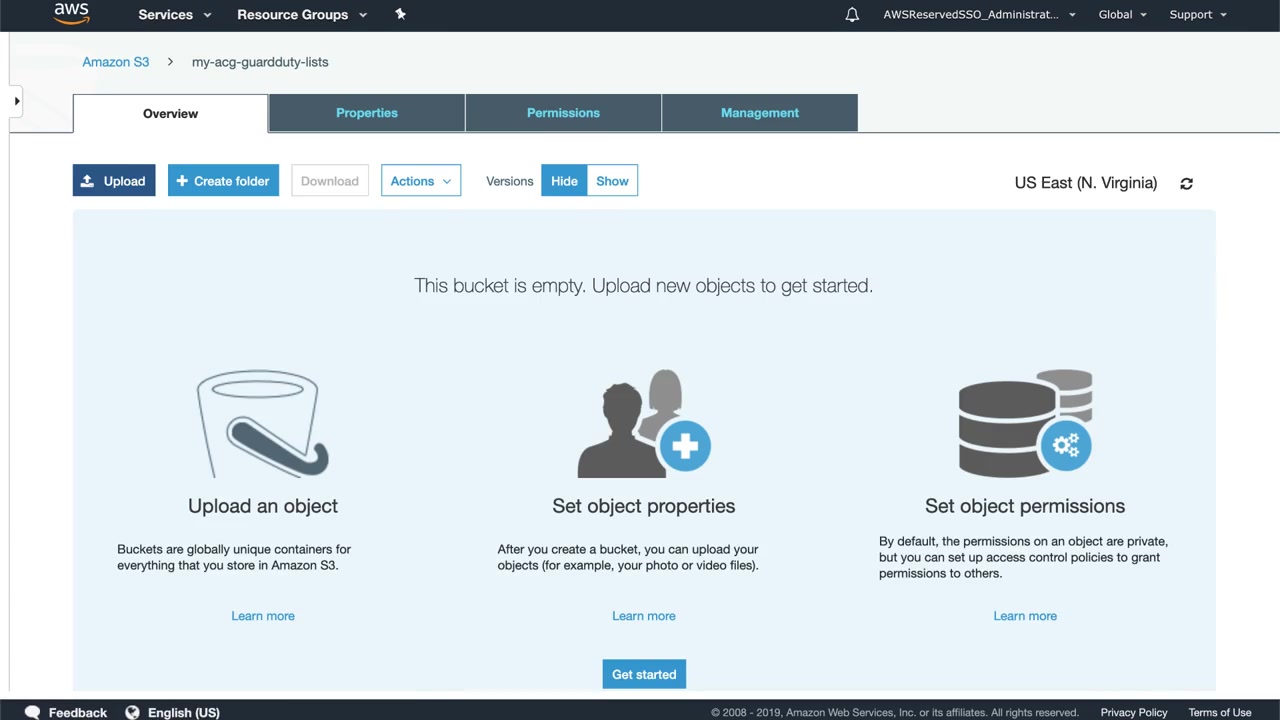Expand the left side navigation arrow
The height and width of the screenshot is (720, 1280).
[x=17, y=101]
